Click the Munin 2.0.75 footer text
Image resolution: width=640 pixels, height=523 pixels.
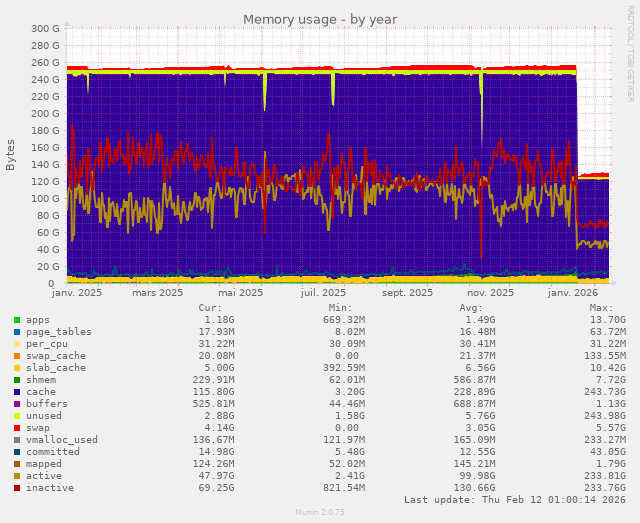click(x=320, y=512)
